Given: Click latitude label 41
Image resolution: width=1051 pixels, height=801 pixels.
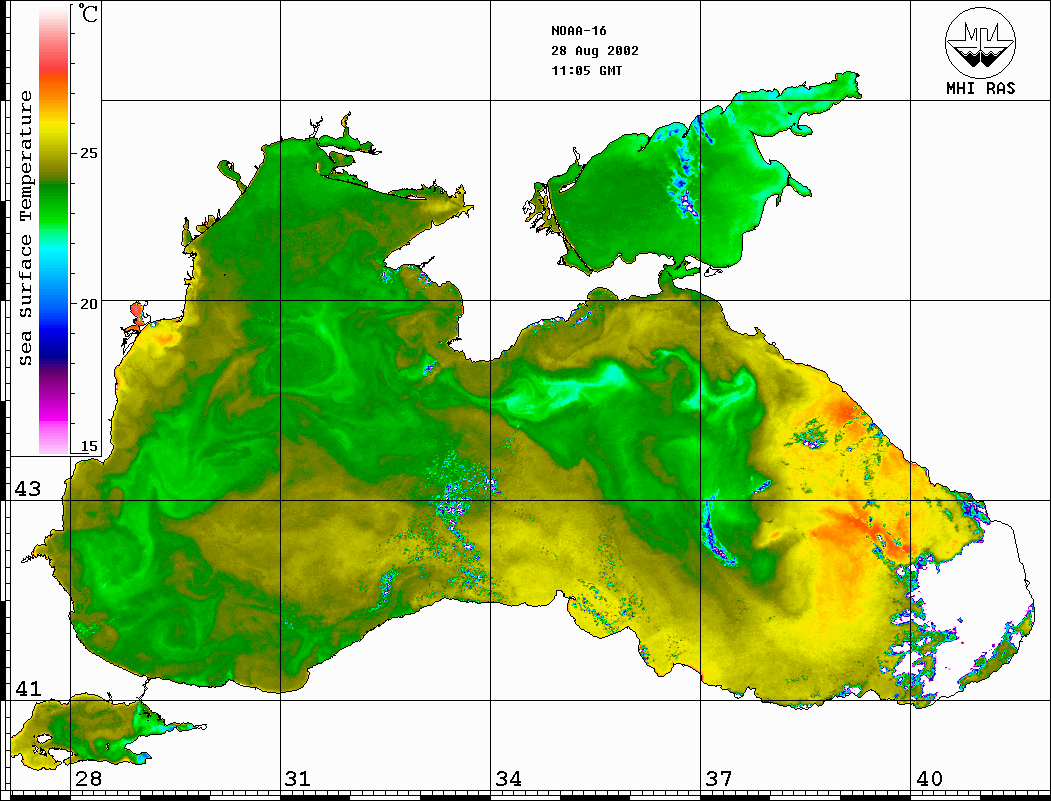Looking at the screenshot, I should click(x=28, y=688).
